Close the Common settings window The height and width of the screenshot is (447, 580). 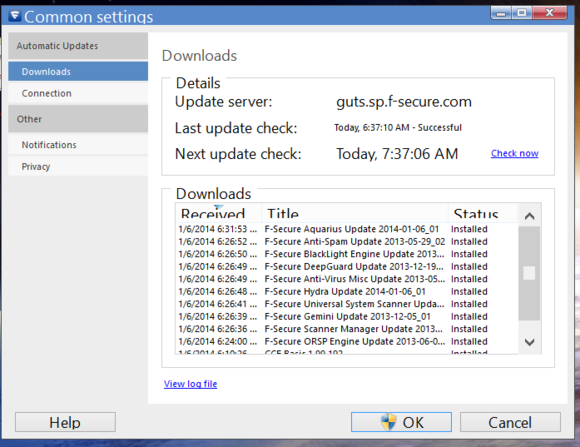click(x=550, y=13)
